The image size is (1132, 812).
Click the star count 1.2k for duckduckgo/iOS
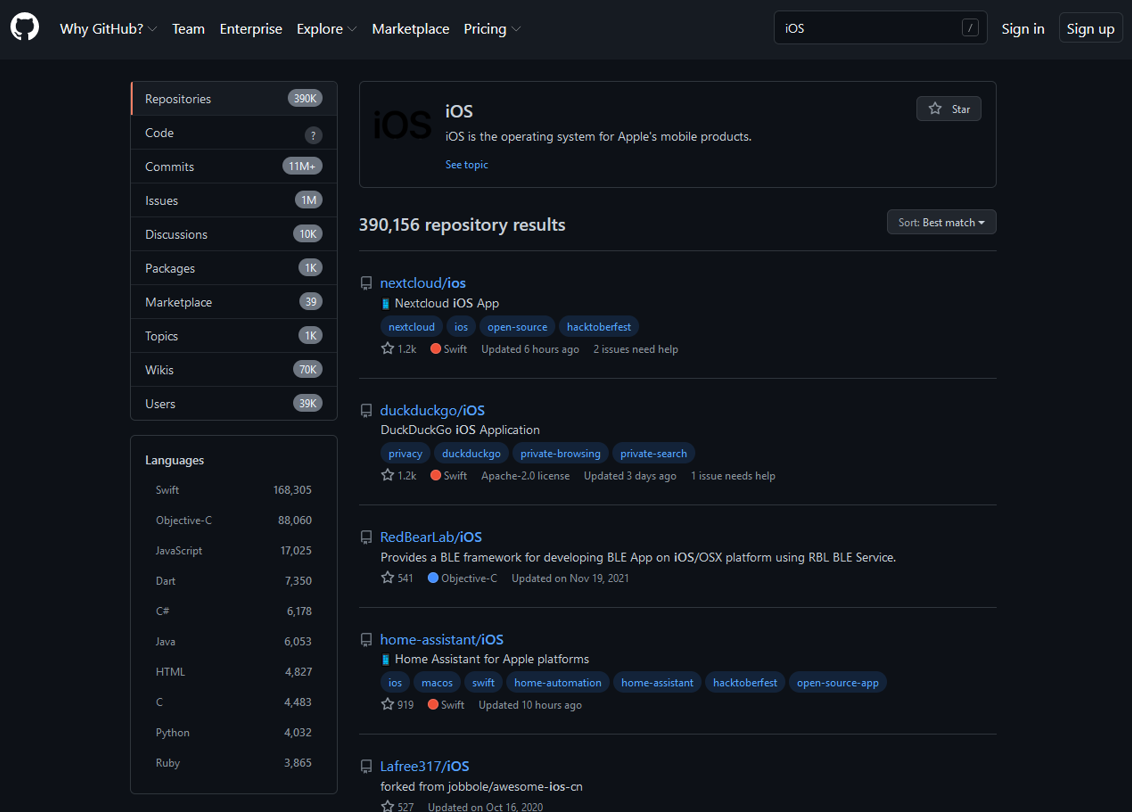[399, 476]
